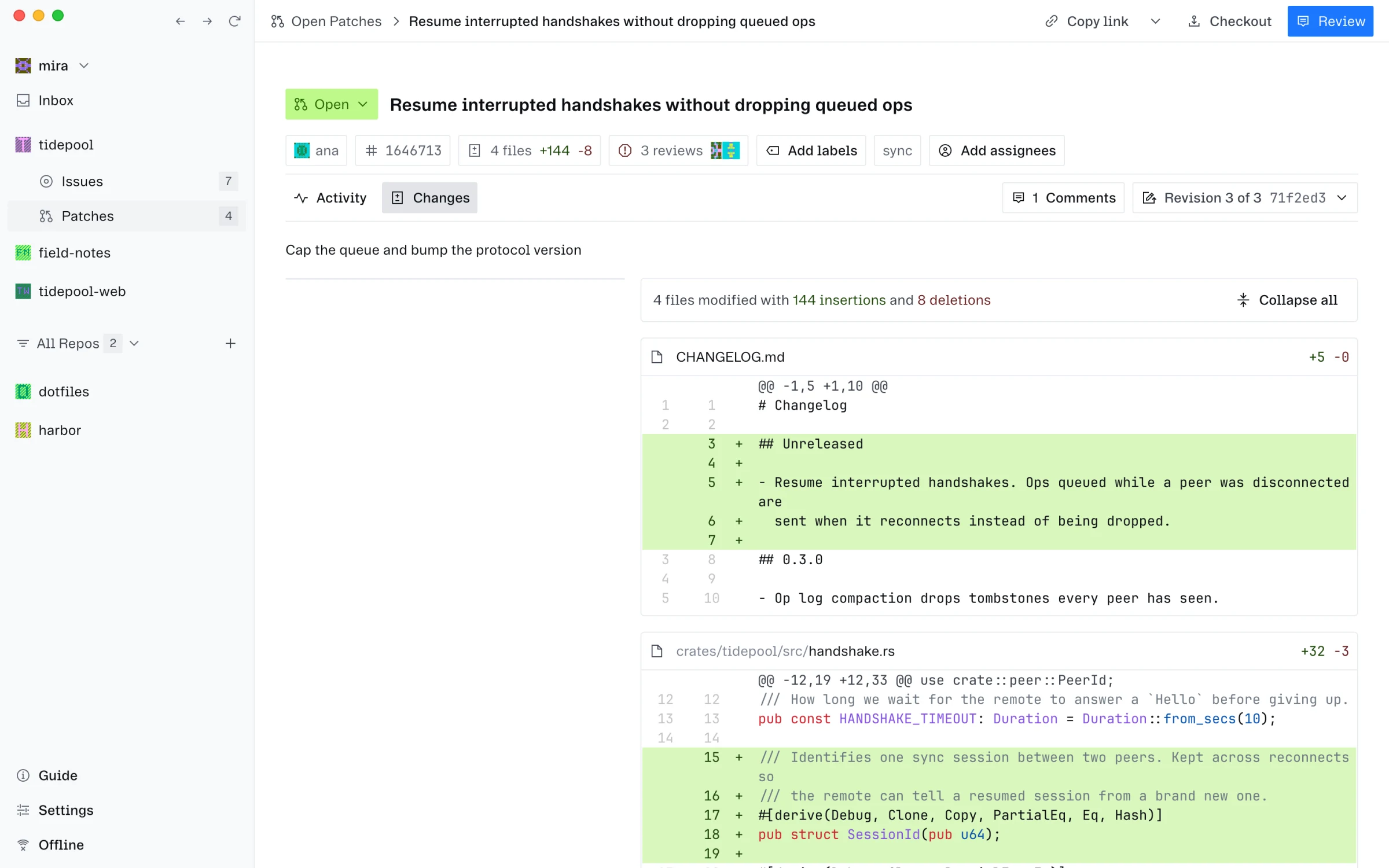Select the dotfiles repository
The height and width of the screenshot is (868, 1389).
click(x=127, y=392)
